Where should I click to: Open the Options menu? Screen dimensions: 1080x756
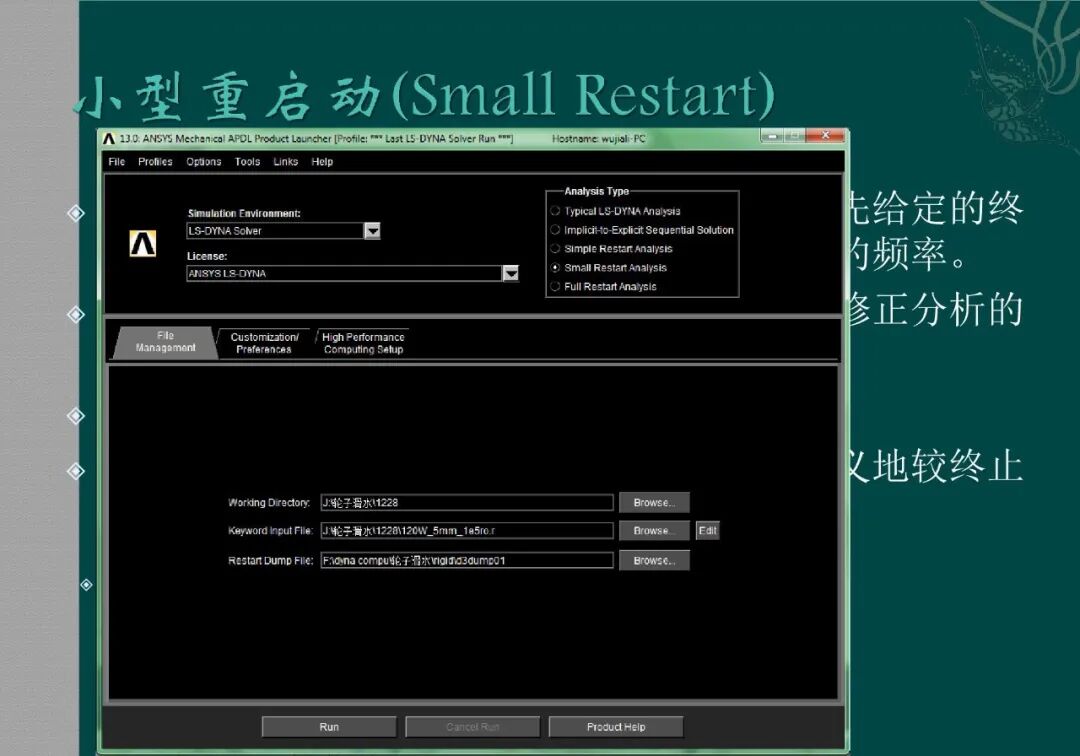(204, 162)
